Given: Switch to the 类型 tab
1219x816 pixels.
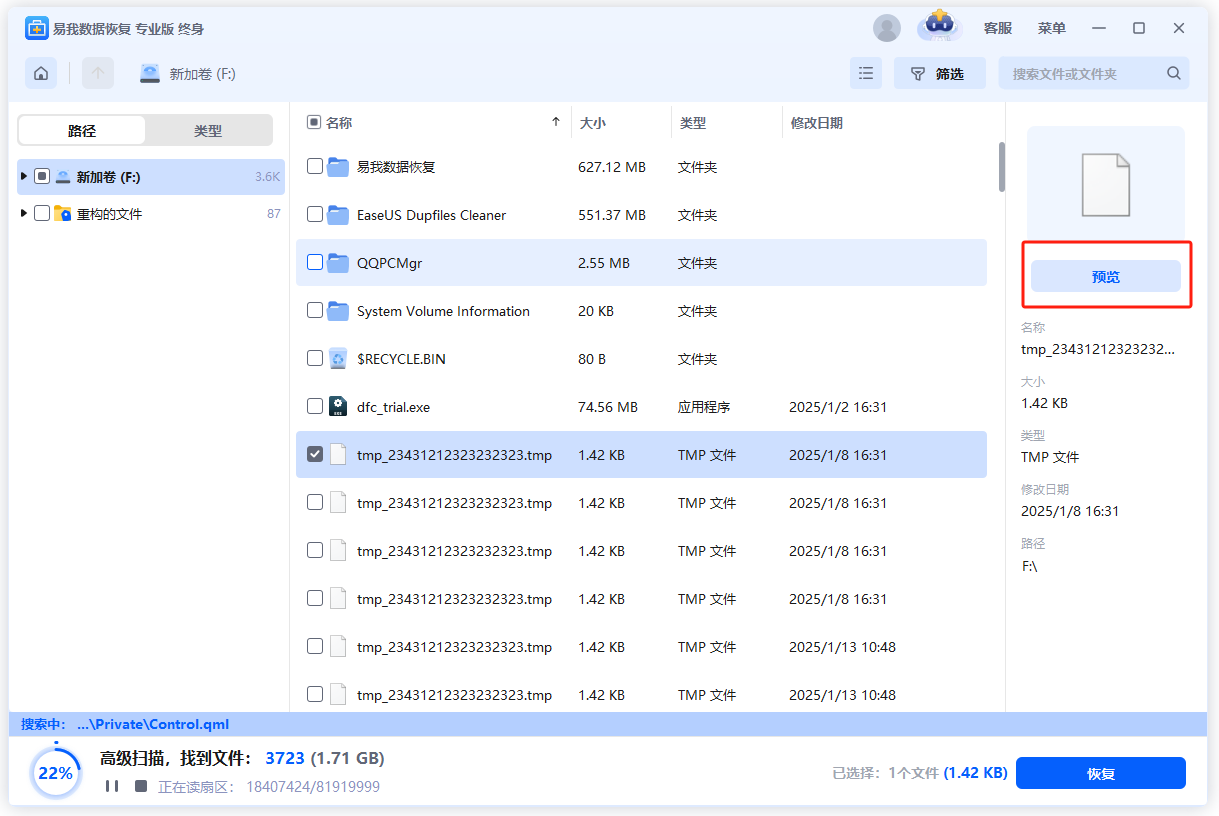Looking at the screenshot, I should (x=208, y=130).
